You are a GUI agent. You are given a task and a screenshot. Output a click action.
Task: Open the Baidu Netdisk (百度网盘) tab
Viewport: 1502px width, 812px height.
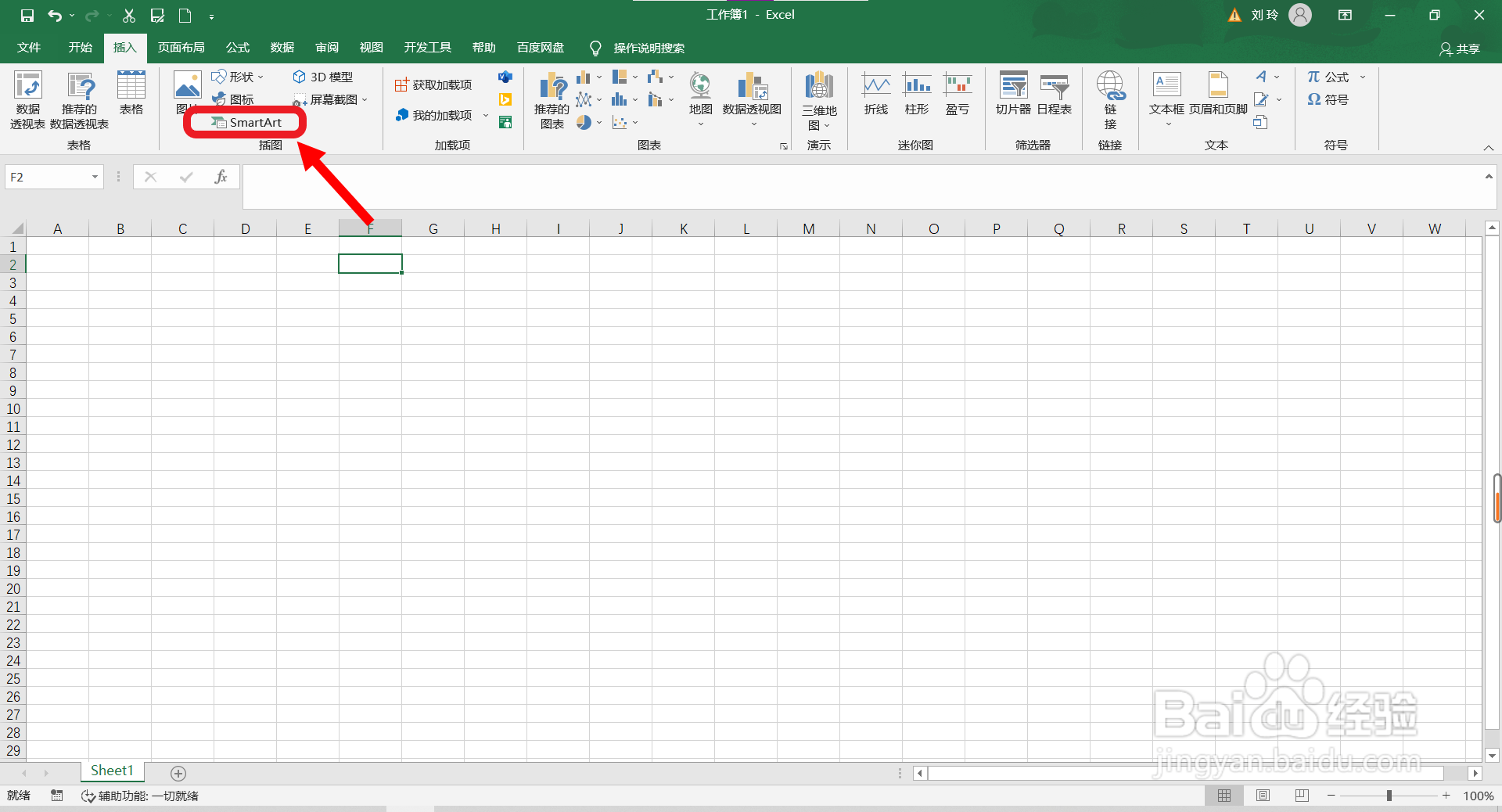541,48
